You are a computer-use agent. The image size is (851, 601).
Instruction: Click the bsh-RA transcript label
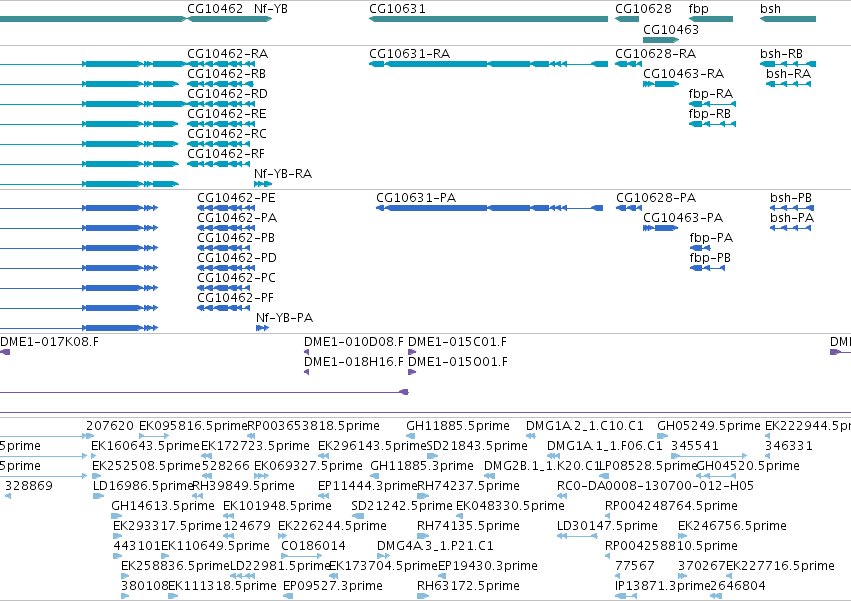click(789, 74)
